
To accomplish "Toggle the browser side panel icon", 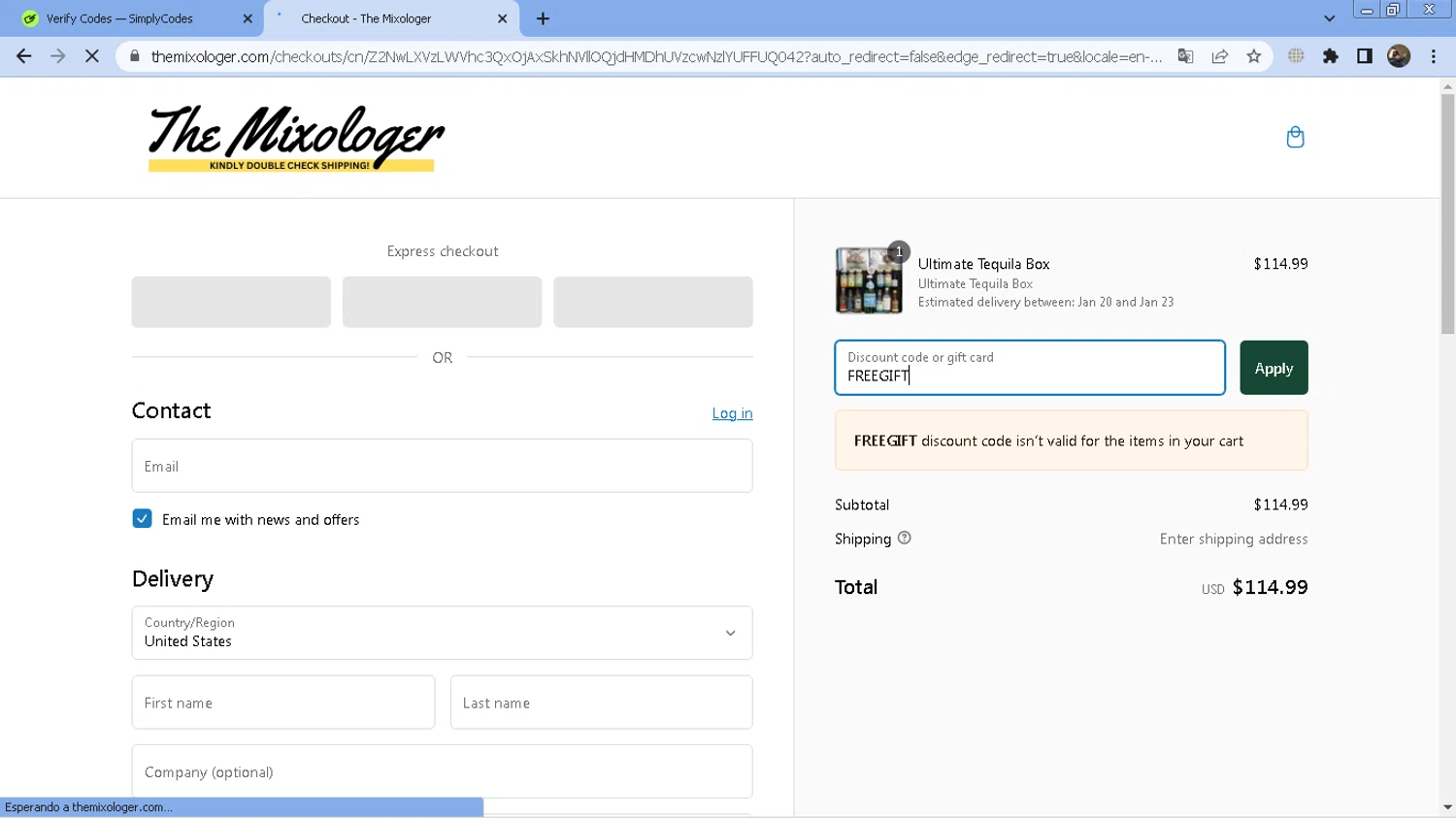I will pyautogui.click(x=1365, y=56).
